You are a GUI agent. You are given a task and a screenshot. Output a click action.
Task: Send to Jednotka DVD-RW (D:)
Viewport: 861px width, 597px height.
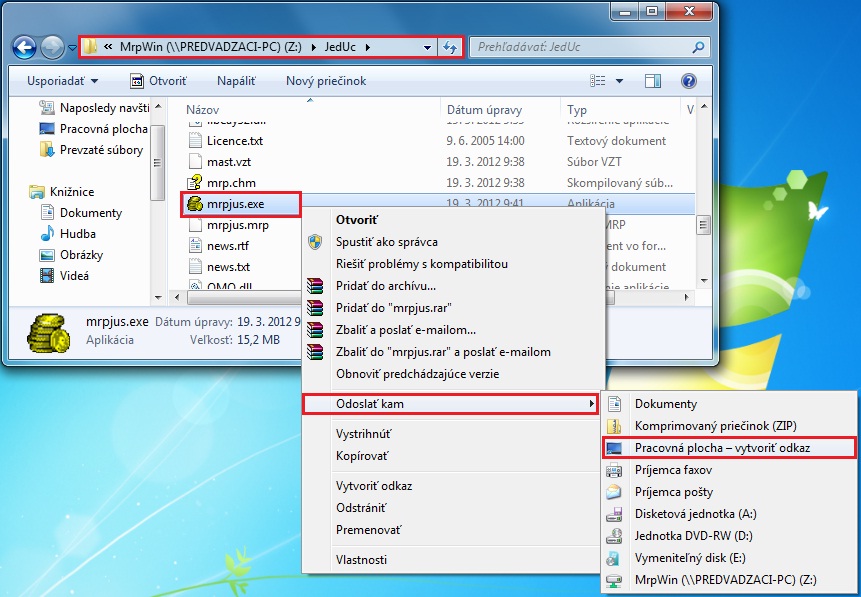pyautogui.click(x=729, y=535)
